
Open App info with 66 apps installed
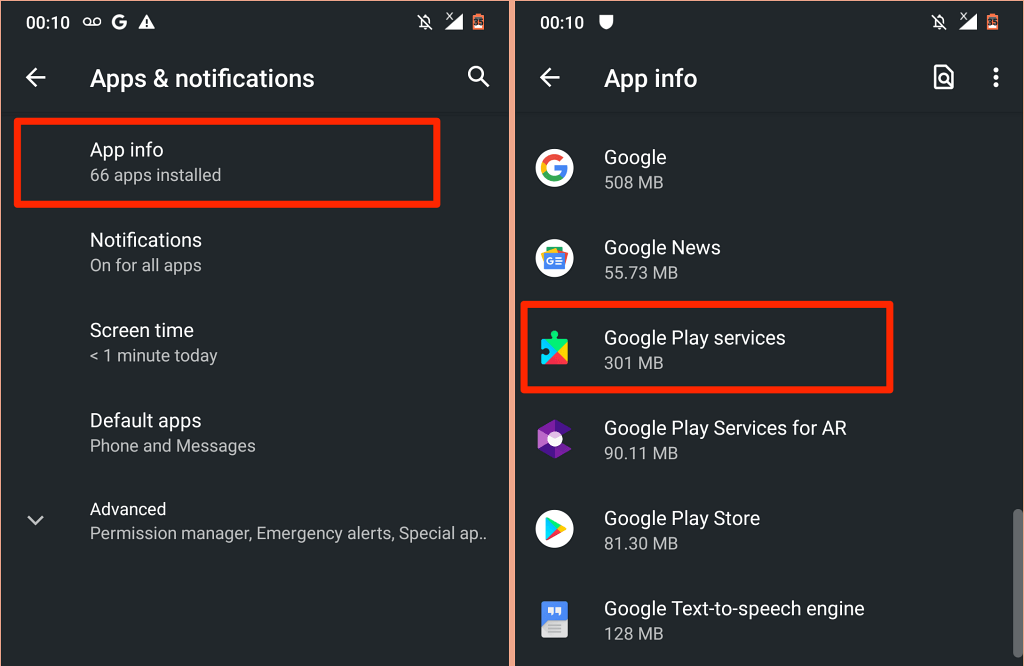(226, 162)
